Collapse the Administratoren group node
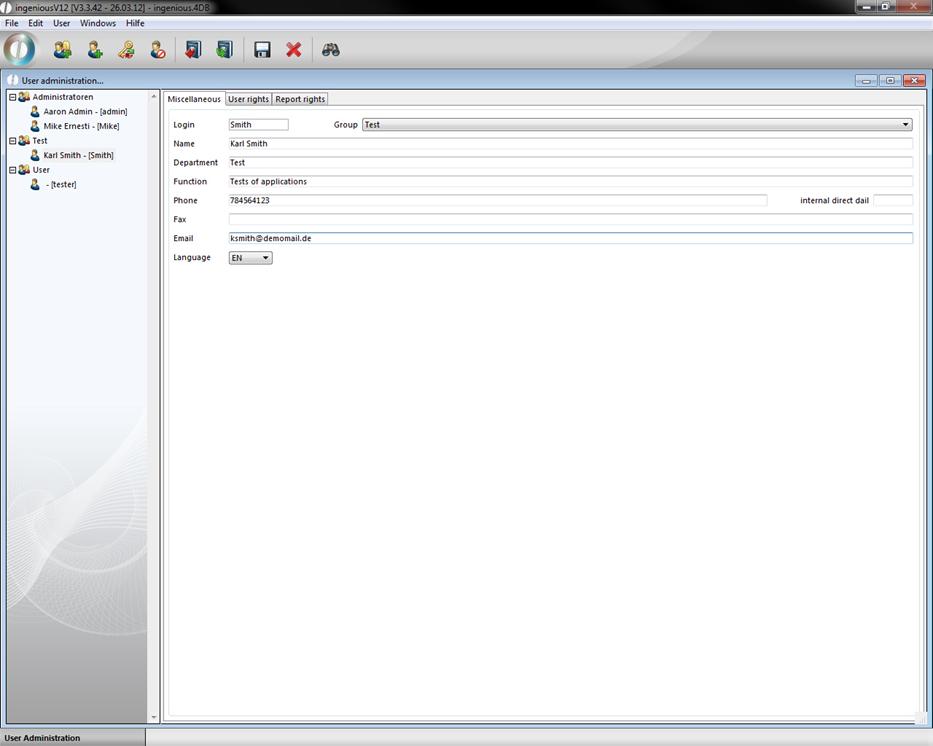The width and height of the screenshot is (933, 746). 13,97
